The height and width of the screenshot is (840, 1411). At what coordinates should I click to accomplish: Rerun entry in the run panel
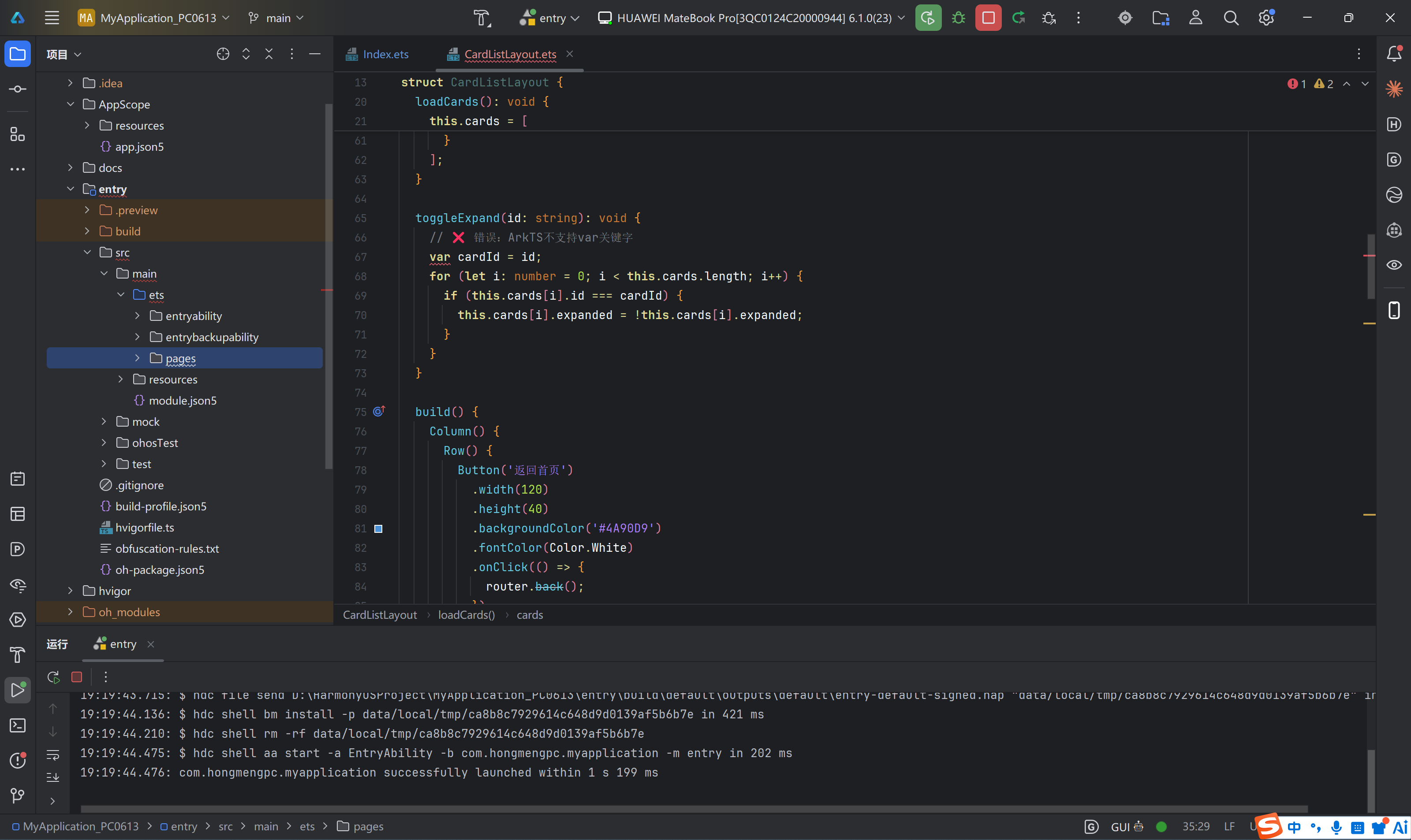tap(54, 677)
